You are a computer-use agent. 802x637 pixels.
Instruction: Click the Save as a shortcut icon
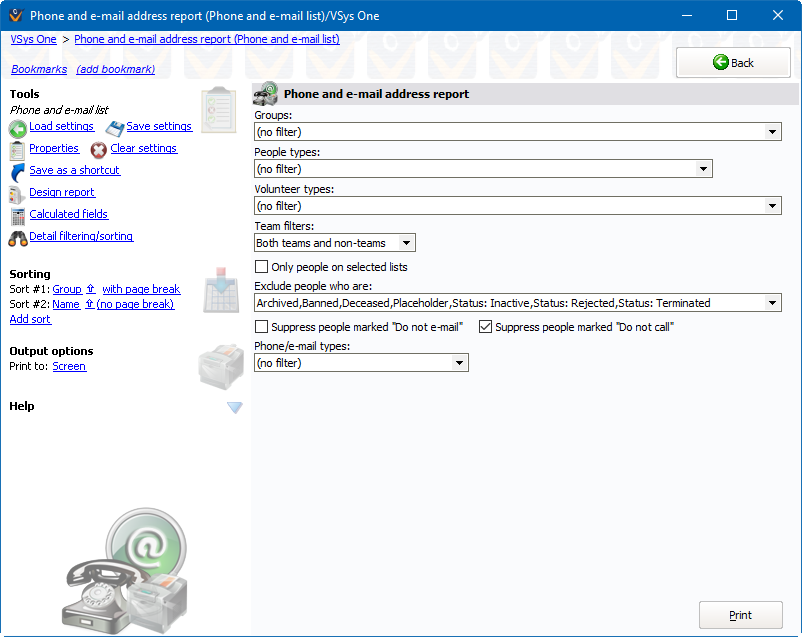pyautogui.click(x=17, y=172)
